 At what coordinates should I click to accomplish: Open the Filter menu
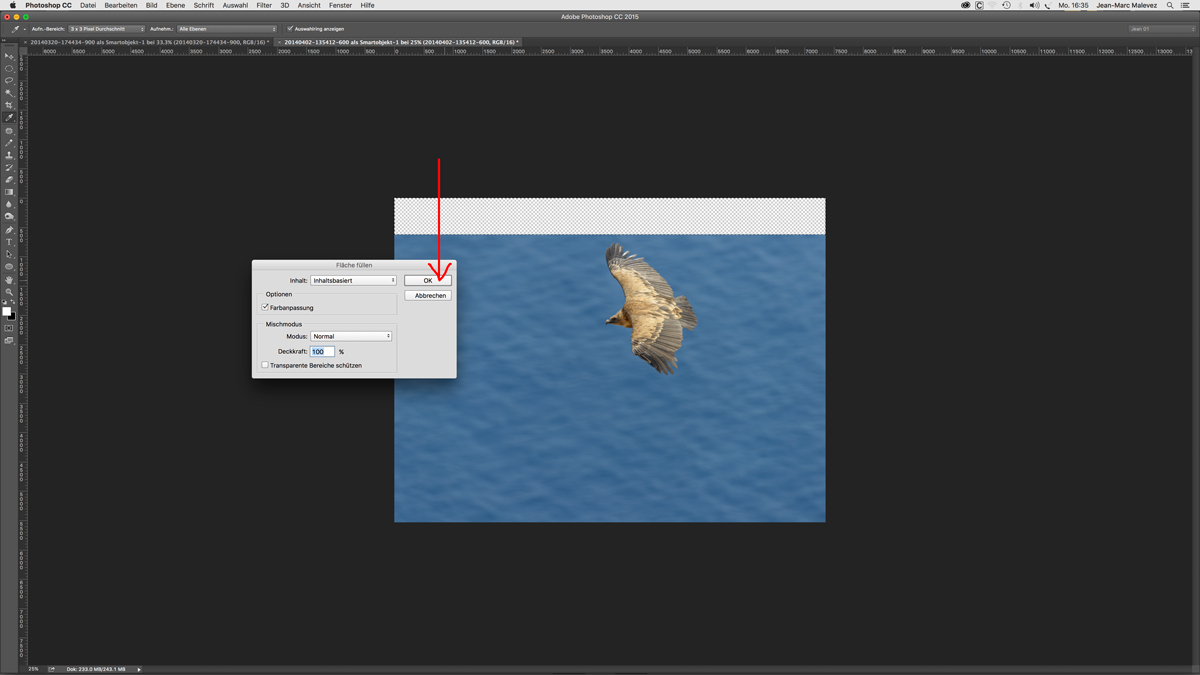264,5
